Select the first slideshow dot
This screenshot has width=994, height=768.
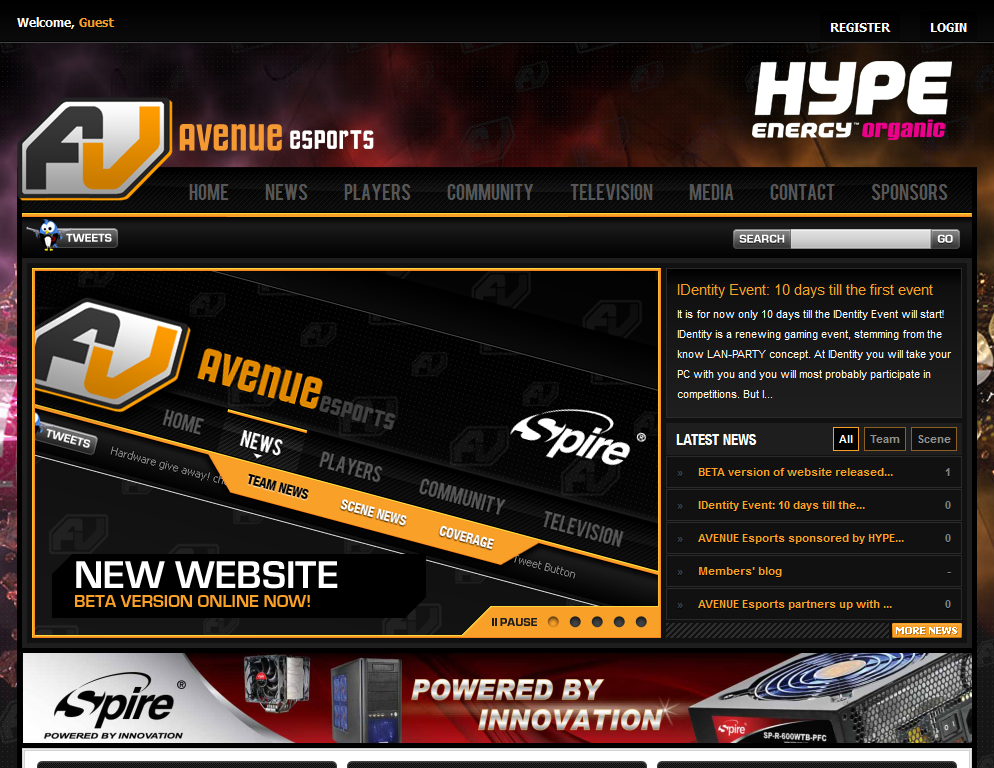553,622
